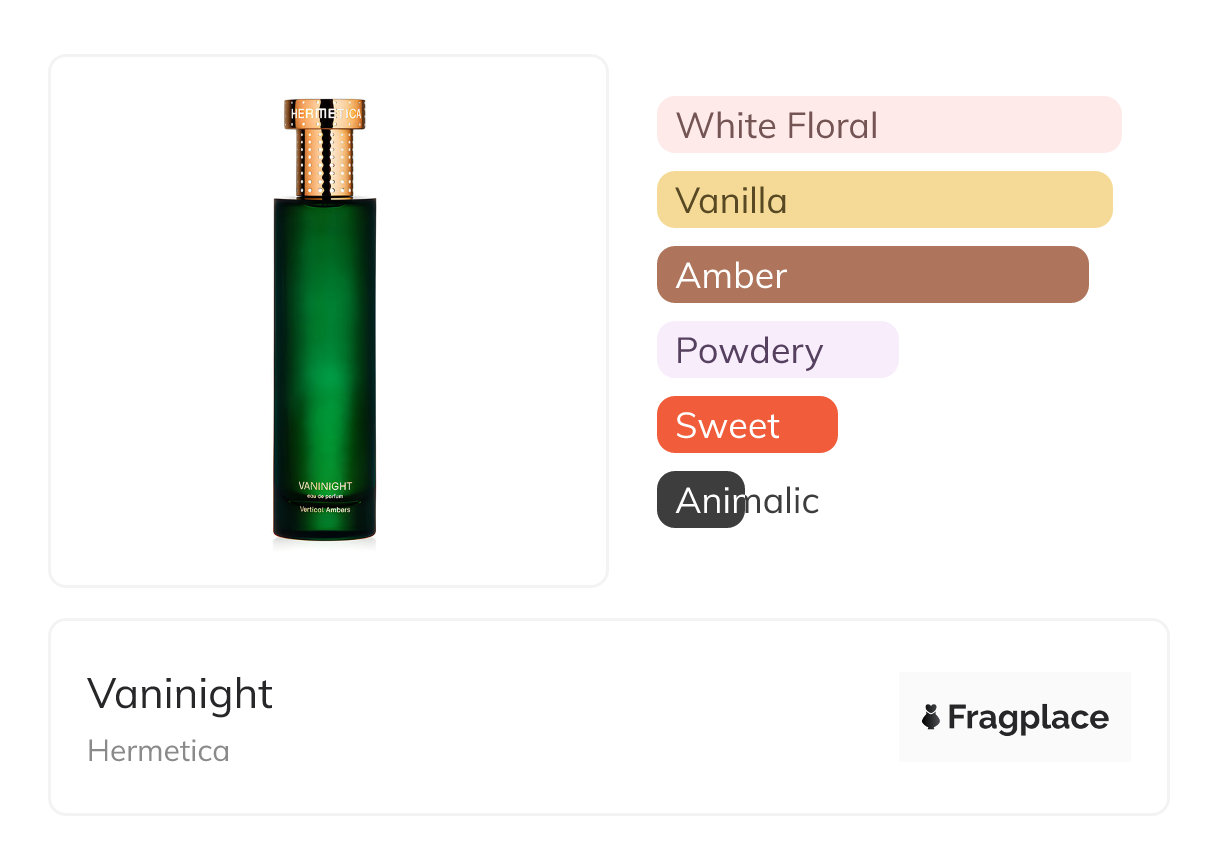
Task: Select the yellow Vanilla accord bar
Action: 884,200
